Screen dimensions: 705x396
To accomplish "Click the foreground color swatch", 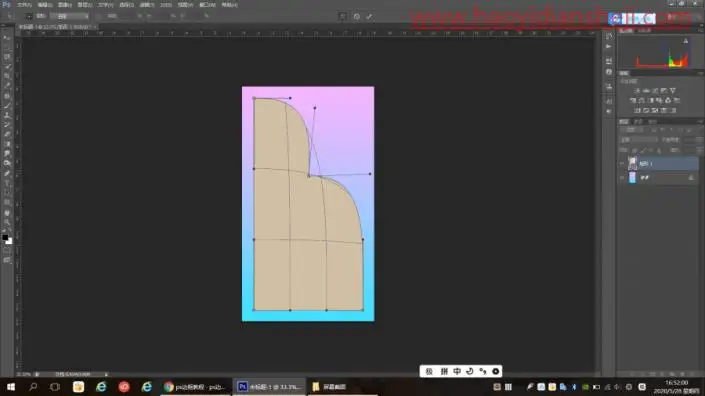I will point(5,237).
